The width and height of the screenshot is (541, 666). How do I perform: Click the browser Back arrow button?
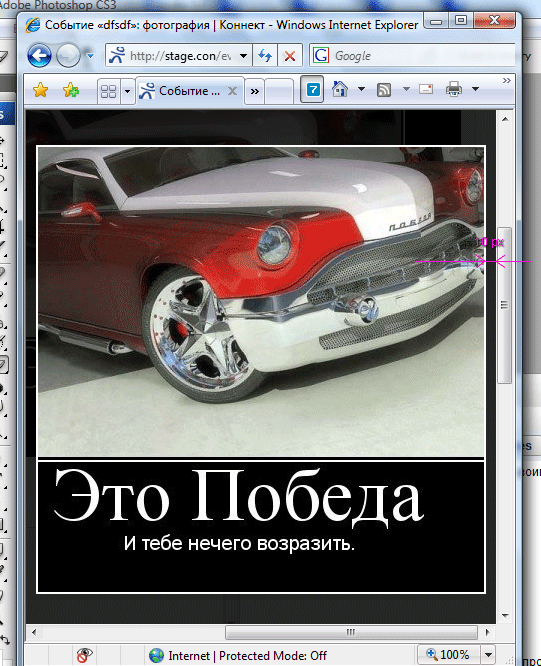click(x=39, y=55)
